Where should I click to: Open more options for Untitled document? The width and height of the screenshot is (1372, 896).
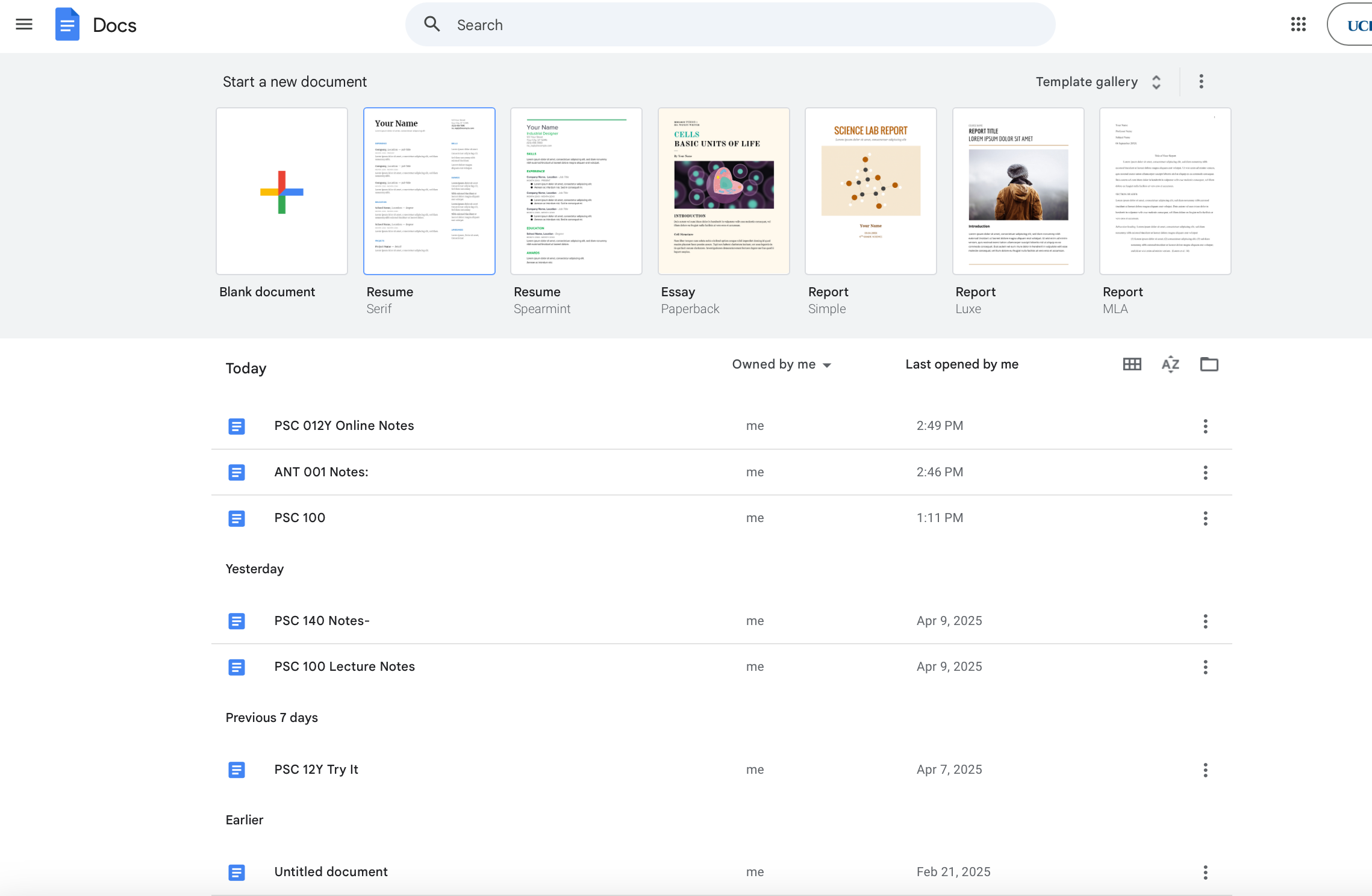[x=1205, y=873]
